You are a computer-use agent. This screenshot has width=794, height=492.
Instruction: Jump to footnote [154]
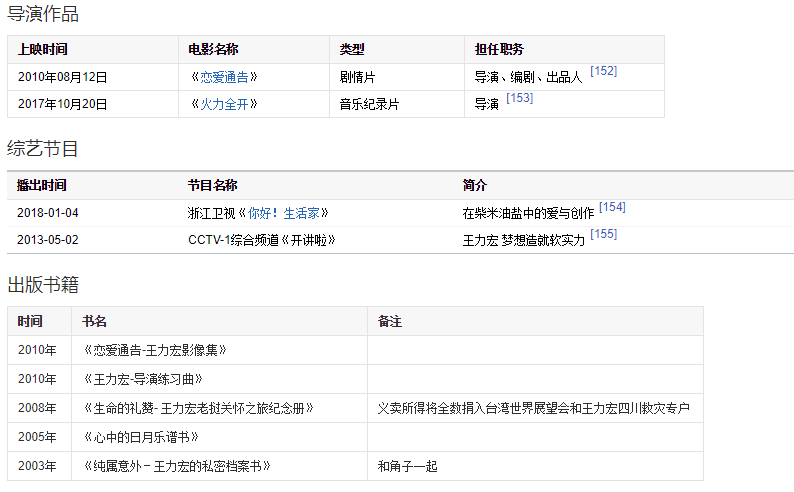(x=612, y=207)
